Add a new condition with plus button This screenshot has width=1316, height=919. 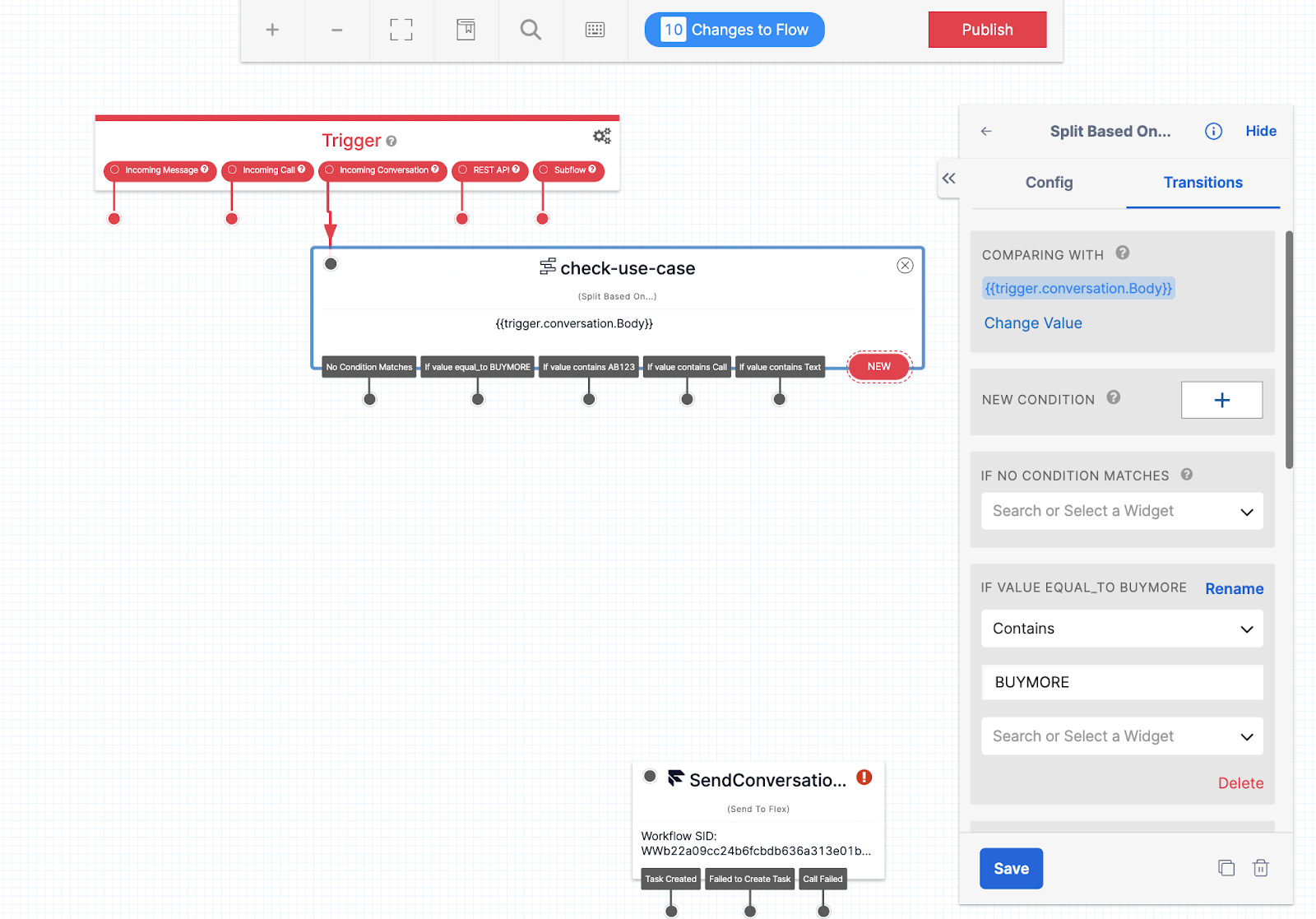click(1221, 400)
